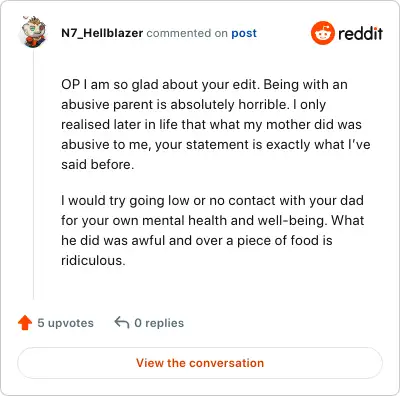
Task: Click the words "mental health" in comment
Action: pyautogui.click(x=193, y=220)
